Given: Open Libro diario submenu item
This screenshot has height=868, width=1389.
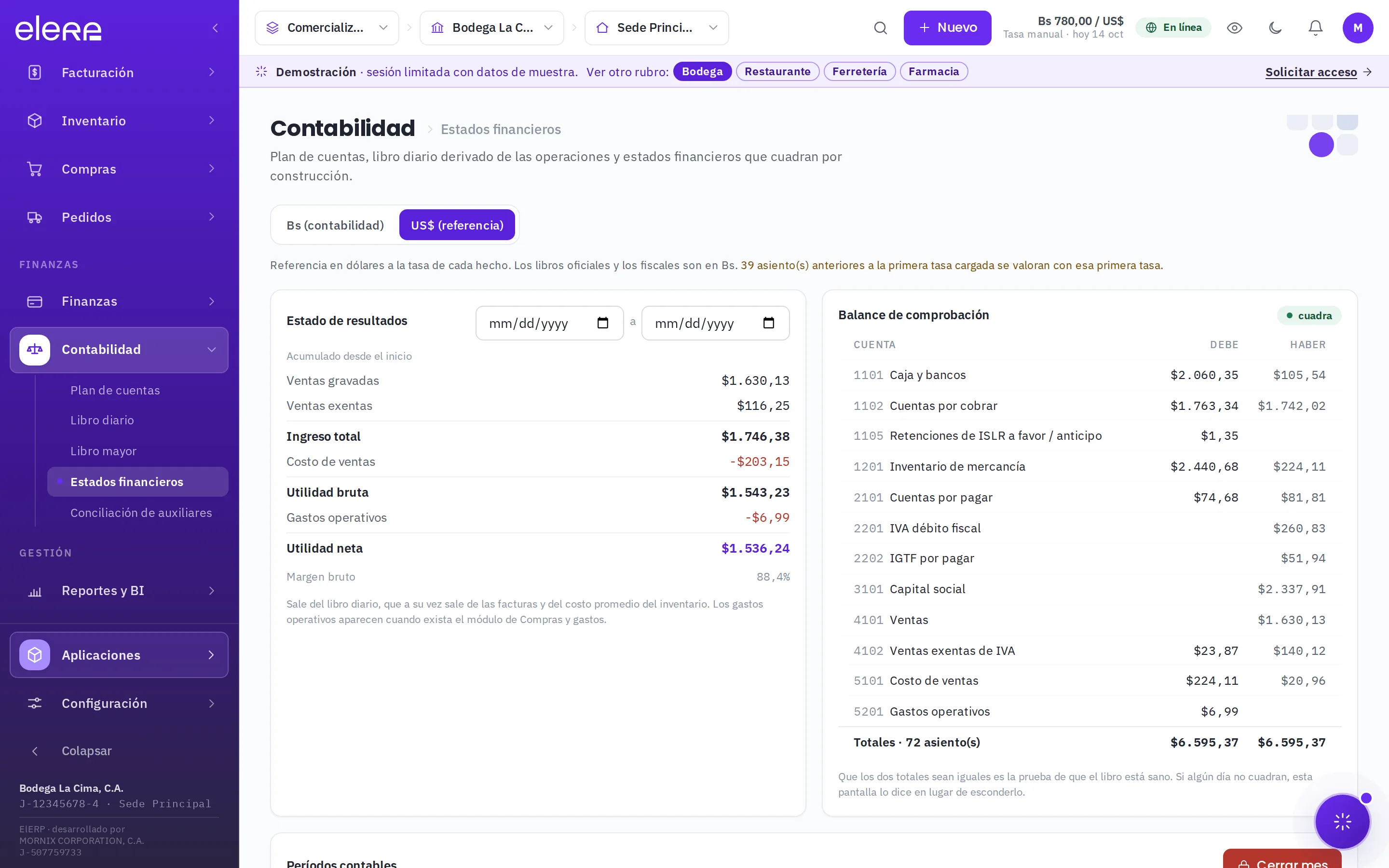Looking at the screenshot, I should coord(102,420).
